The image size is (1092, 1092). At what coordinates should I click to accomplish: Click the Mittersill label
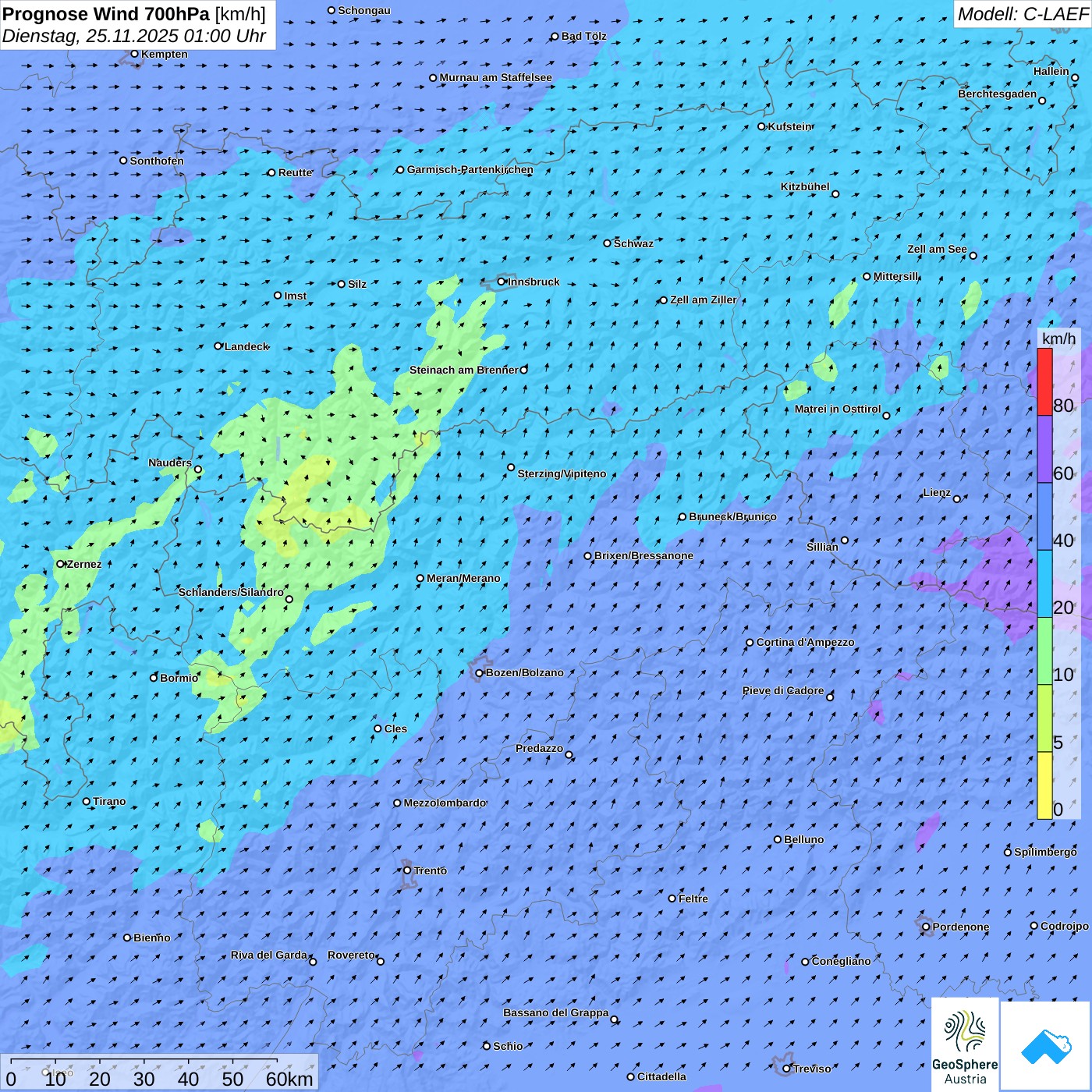pyautogui.click(x=896, y=276)
